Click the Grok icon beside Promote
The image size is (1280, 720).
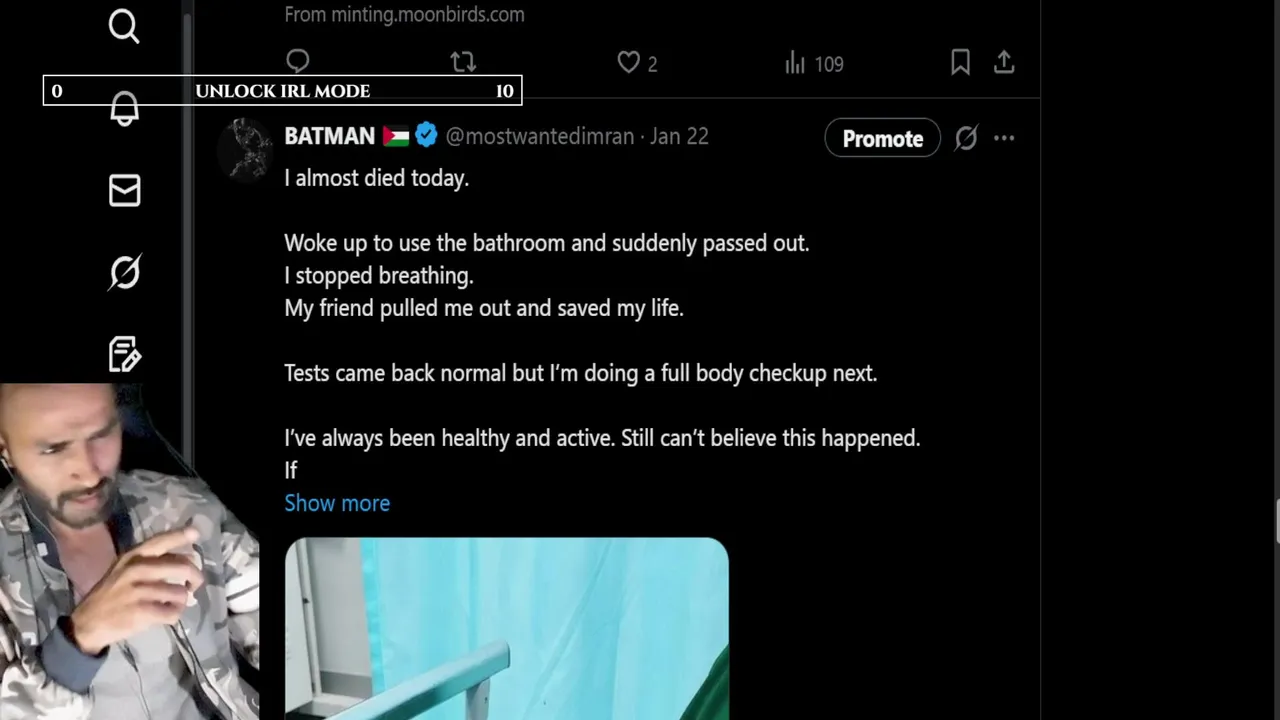[965, 138]
